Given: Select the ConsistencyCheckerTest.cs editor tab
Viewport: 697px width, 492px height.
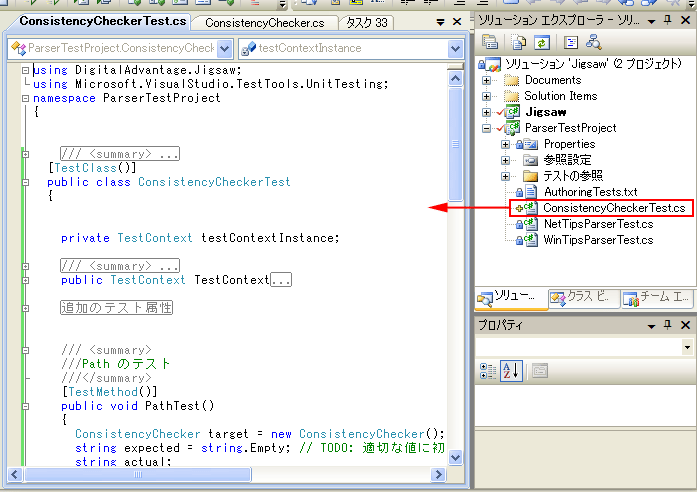Looking at the screenshot, I should [103, 21].
